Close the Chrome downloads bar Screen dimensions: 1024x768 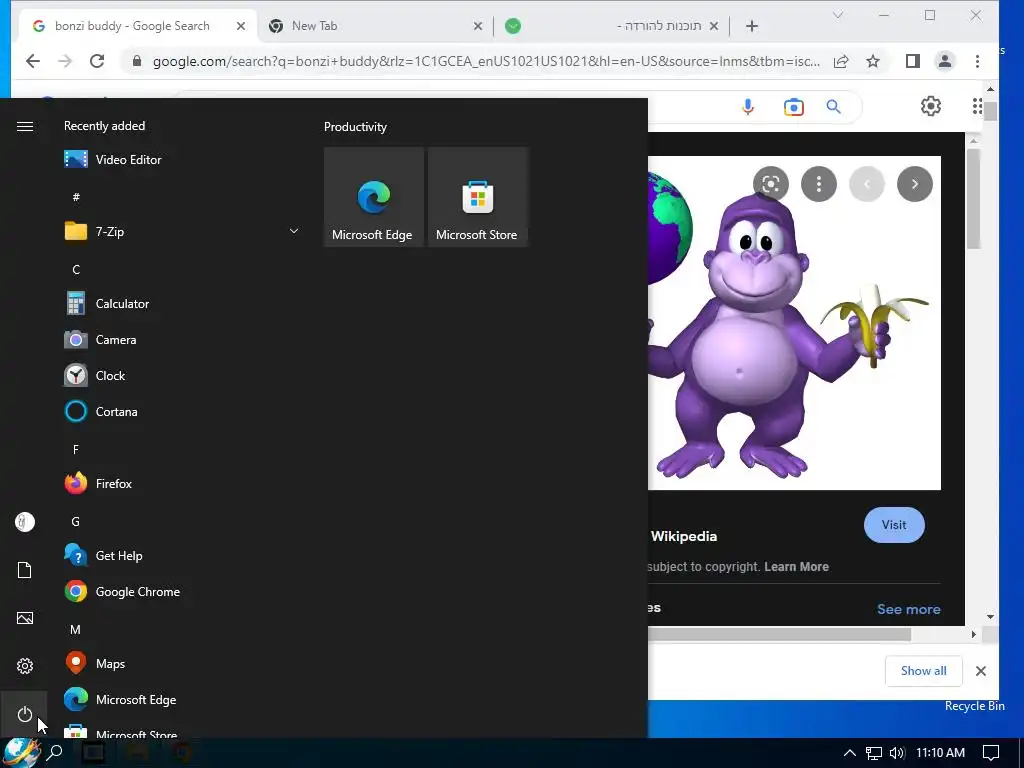(980, 671)
